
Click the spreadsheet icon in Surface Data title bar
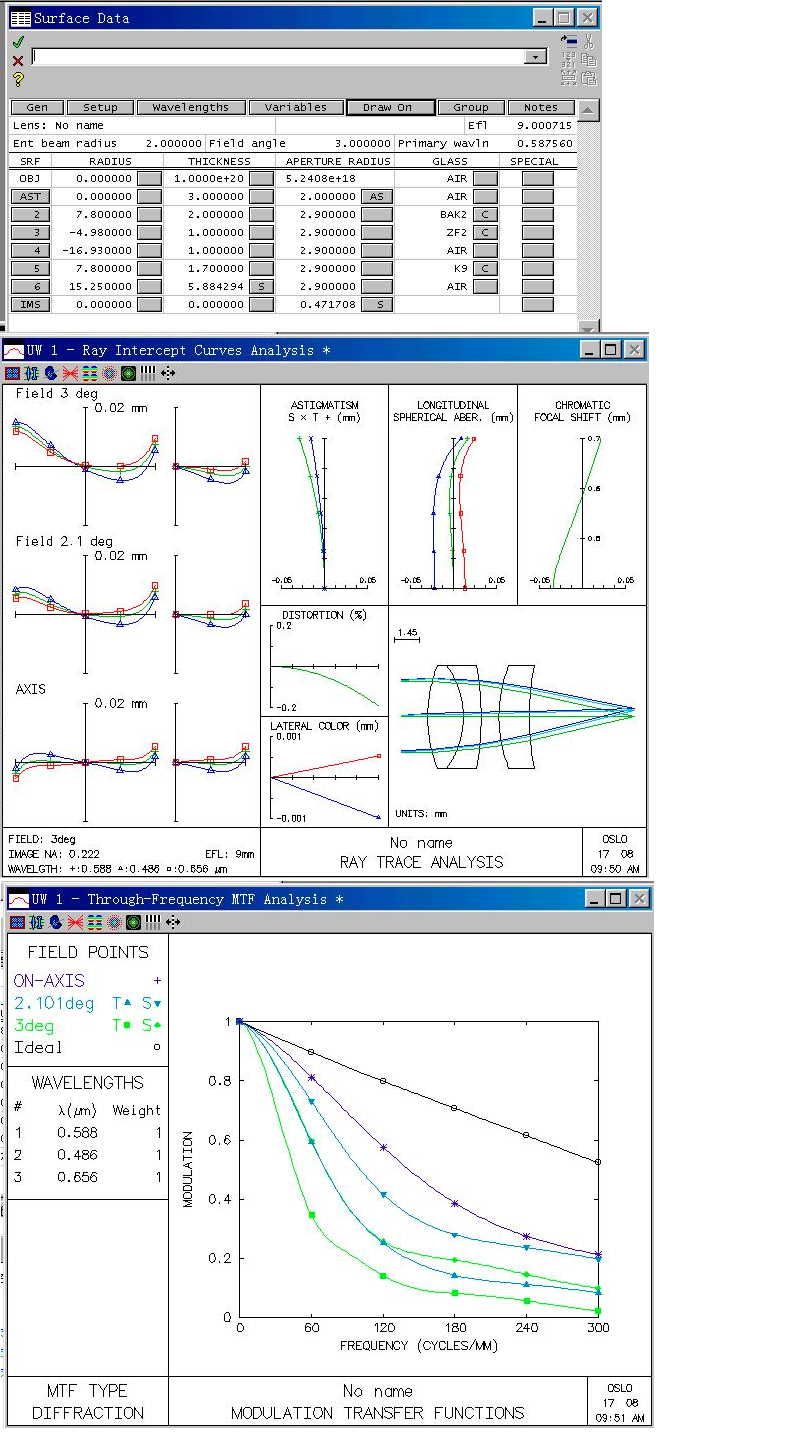coord(20,18)
